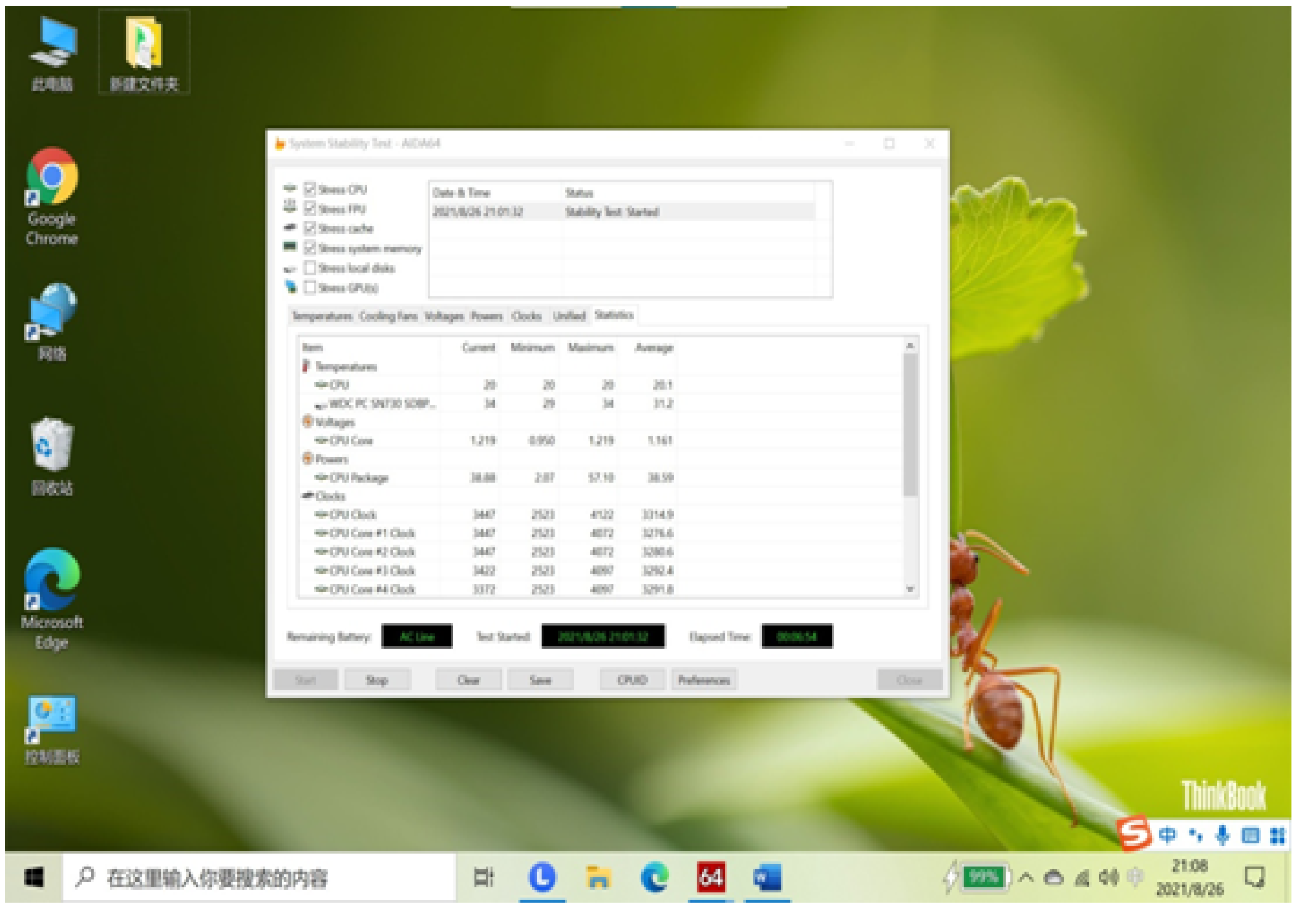Uncheck Stress CPU

tap(310, 189)
